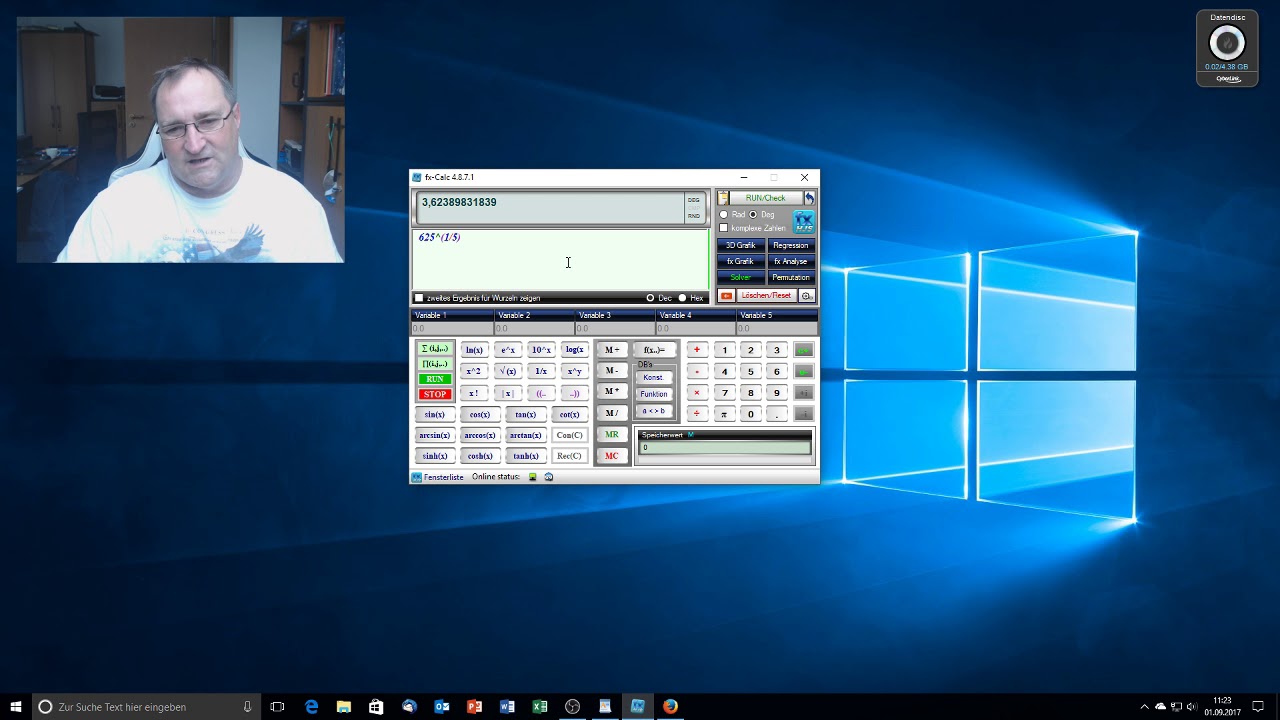Click the Speicherwert memory value field
The image size is (1280, 720).
(724, 448)
